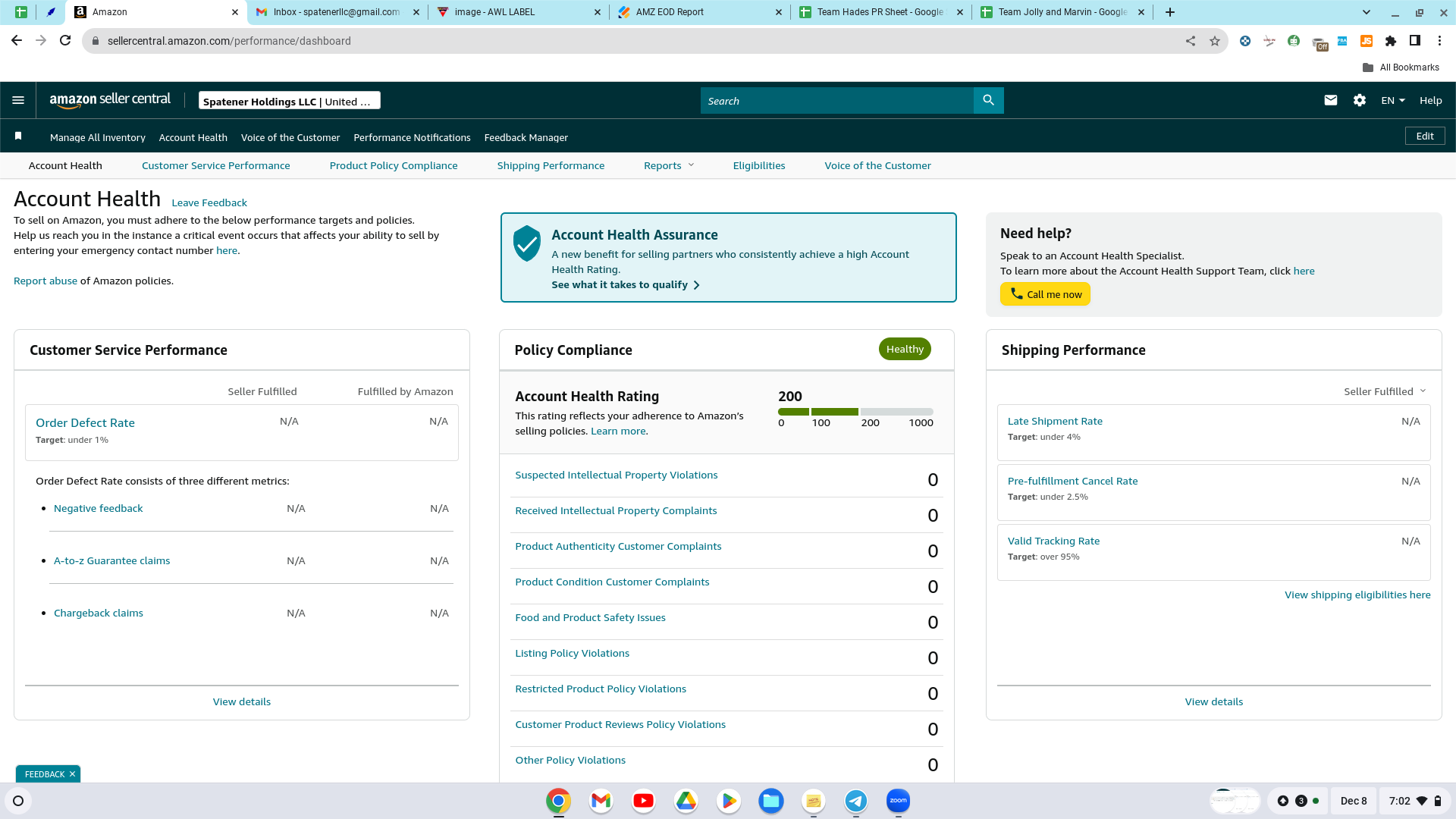
Task: Open Performance Notifications in favorites bar
Action: [x=412, y=137]
